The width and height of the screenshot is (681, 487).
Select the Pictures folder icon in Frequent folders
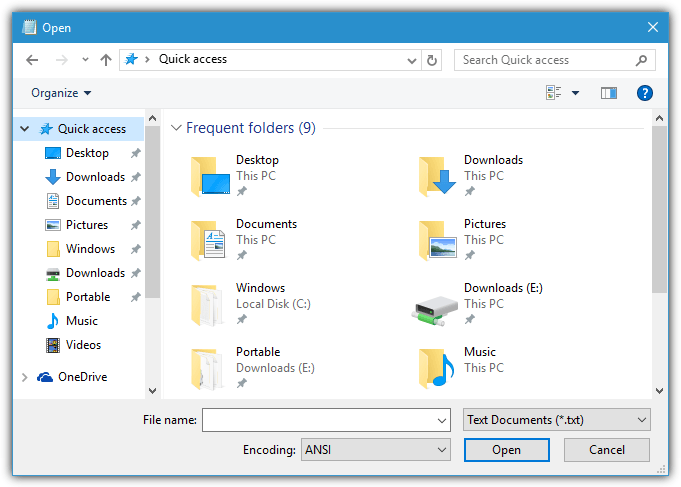437,239
